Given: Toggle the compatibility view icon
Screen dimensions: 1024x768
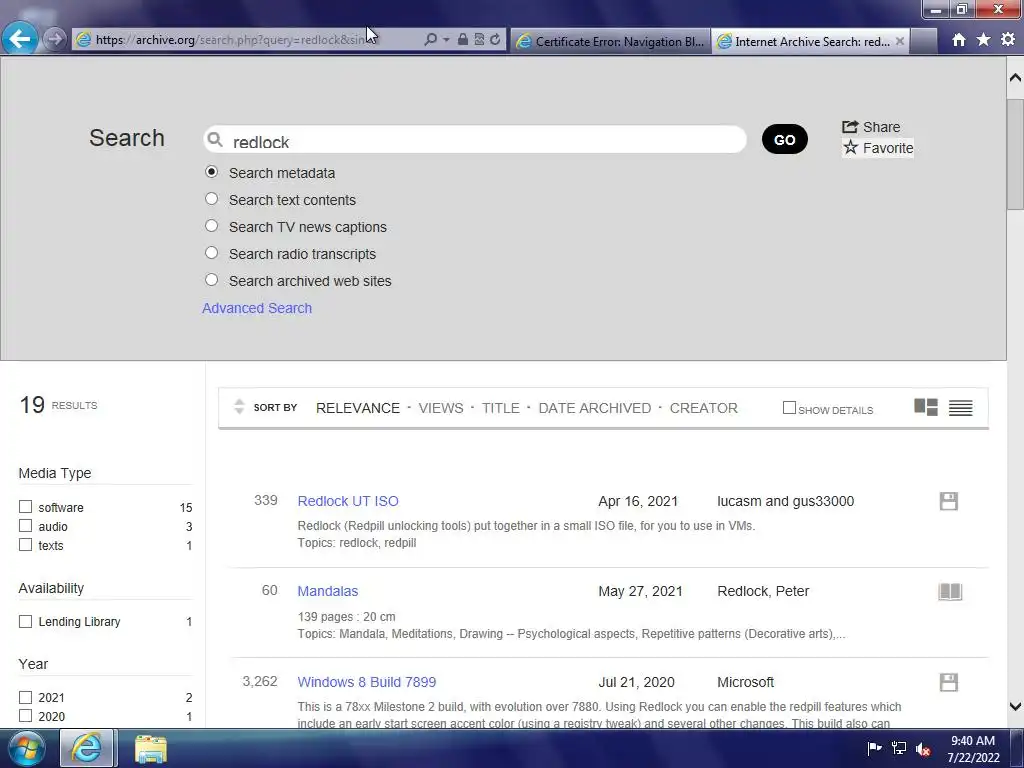Looking at the screenshot, I should tap(479, 39).
